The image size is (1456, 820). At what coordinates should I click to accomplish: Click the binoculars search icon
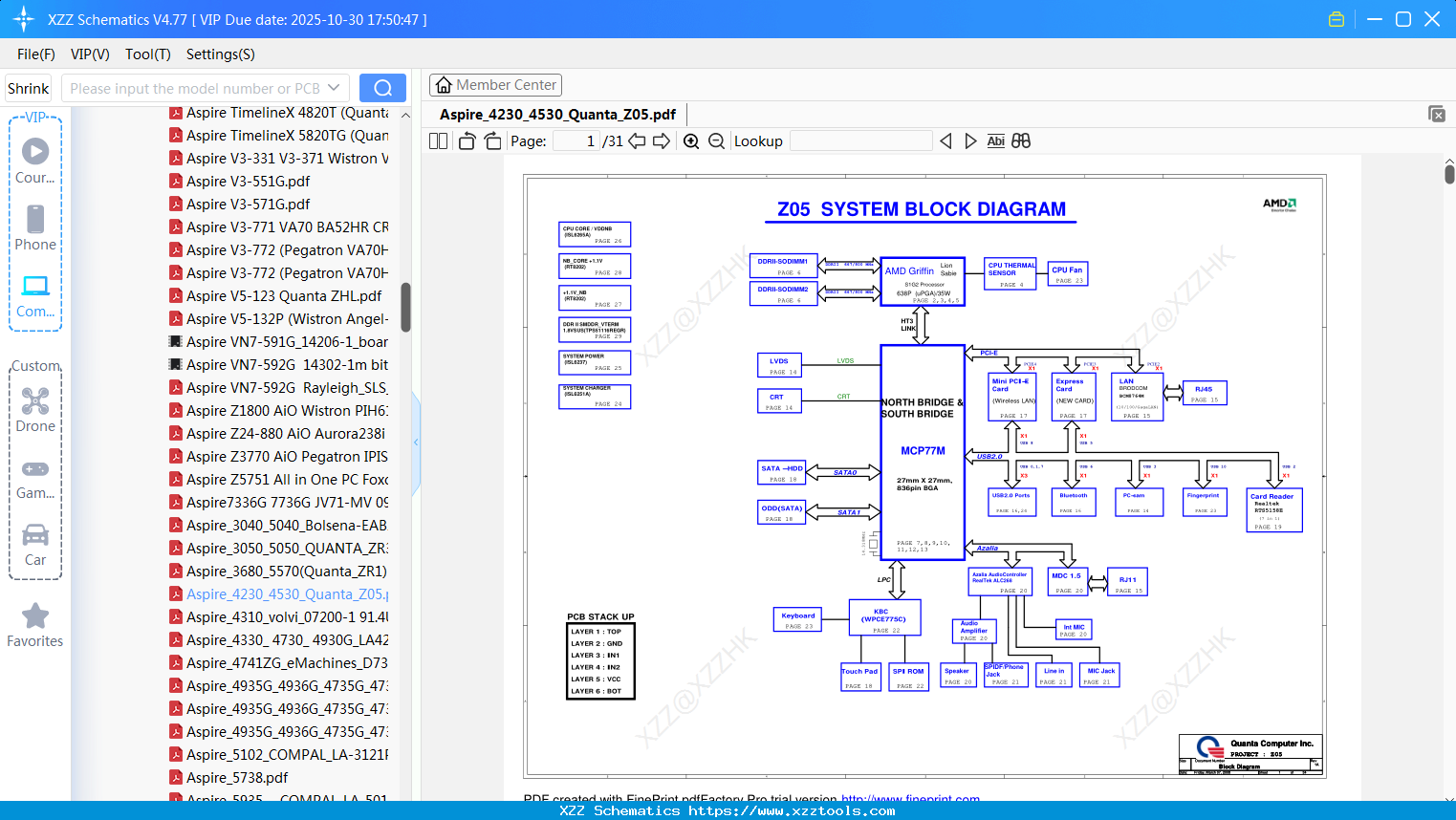point(1021,141)
